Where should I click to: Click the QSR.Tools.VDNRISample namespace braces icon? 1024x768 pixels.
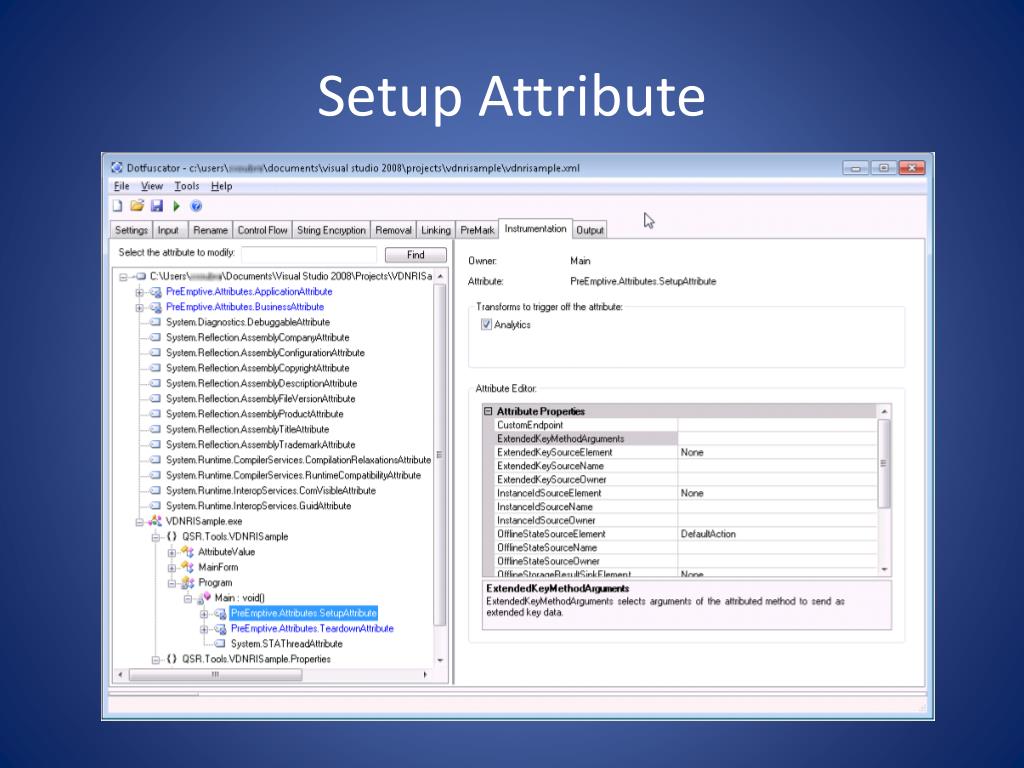click(171, 536)
